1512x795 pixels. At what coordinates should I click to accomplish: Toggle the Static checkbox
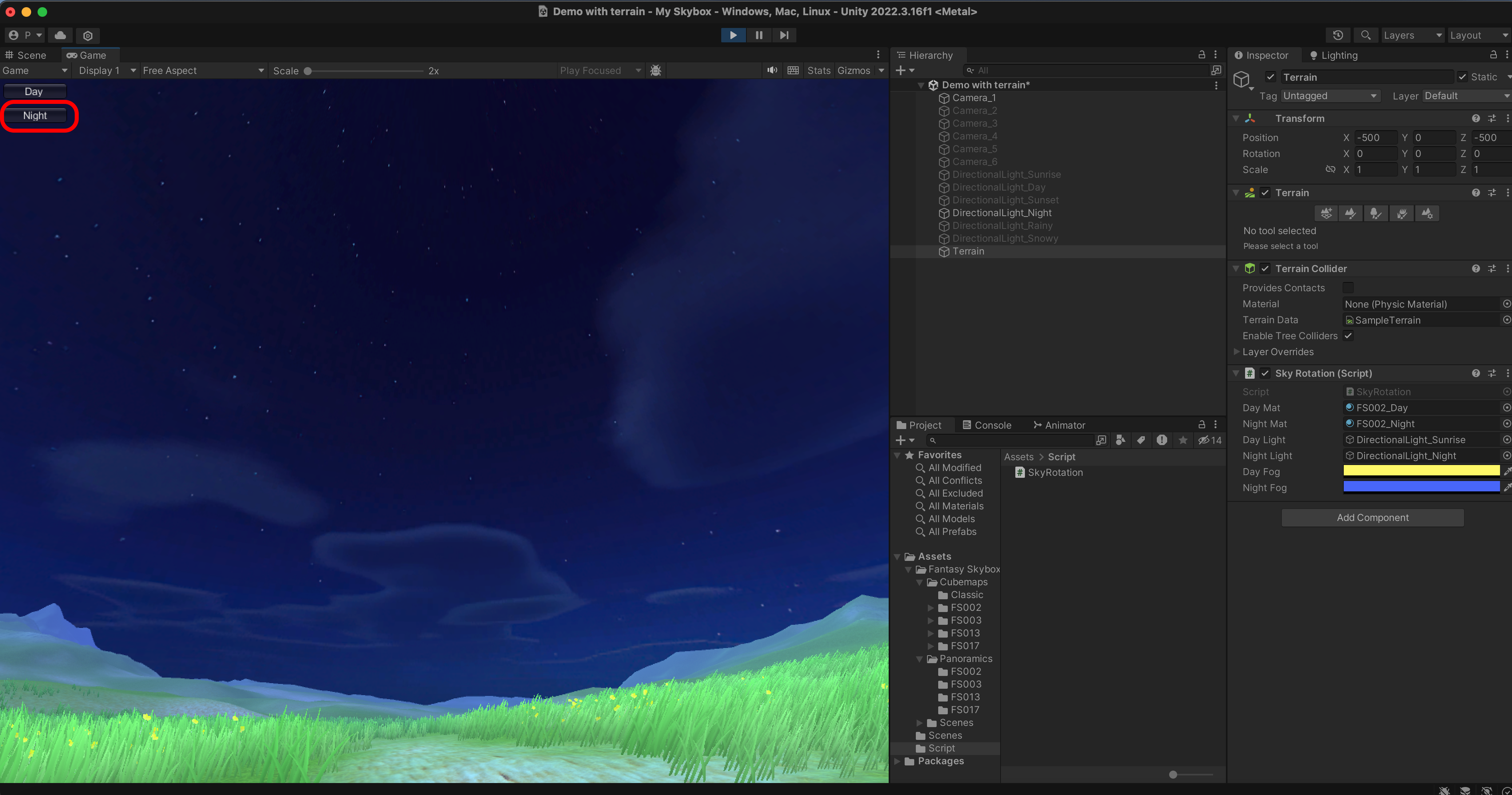(1463, 77)
